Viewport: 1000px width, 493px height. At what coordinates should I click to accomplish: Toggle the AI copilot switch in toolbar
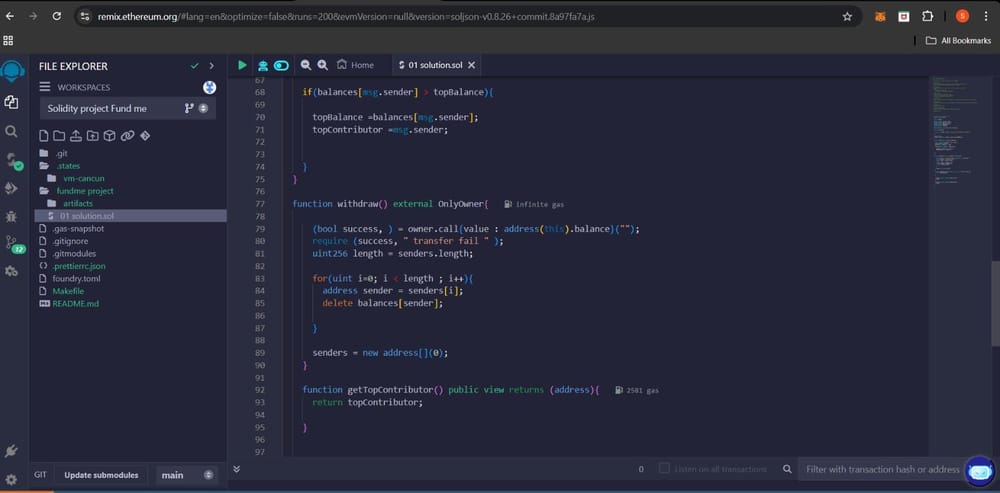[x=281, y=65]
